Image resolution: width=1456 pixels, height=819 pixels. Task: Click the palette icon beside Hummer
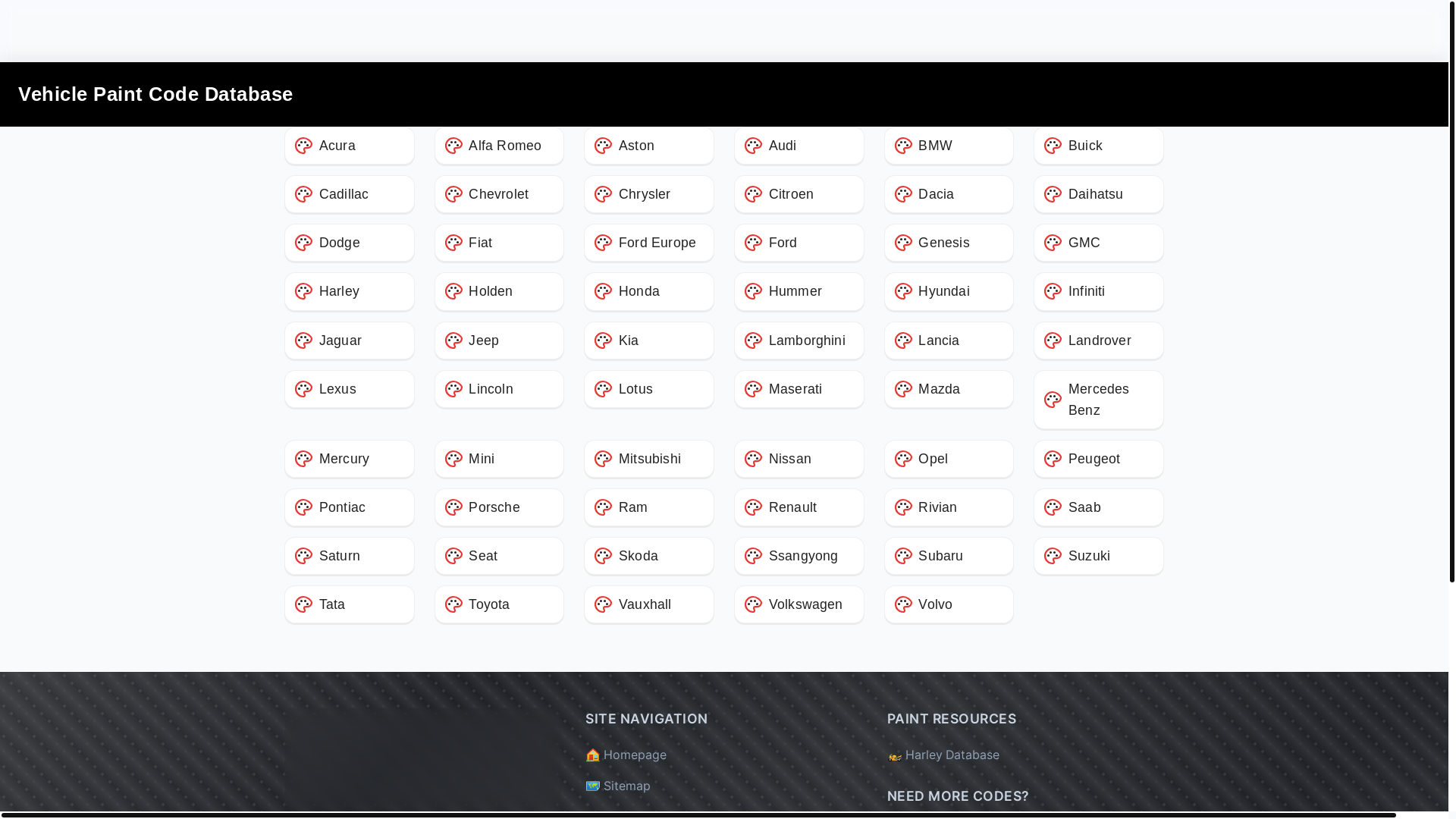753,291
